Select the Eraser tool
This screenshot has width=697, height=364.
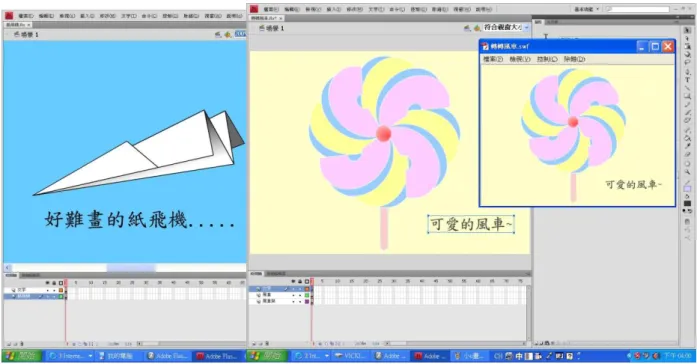687,154
